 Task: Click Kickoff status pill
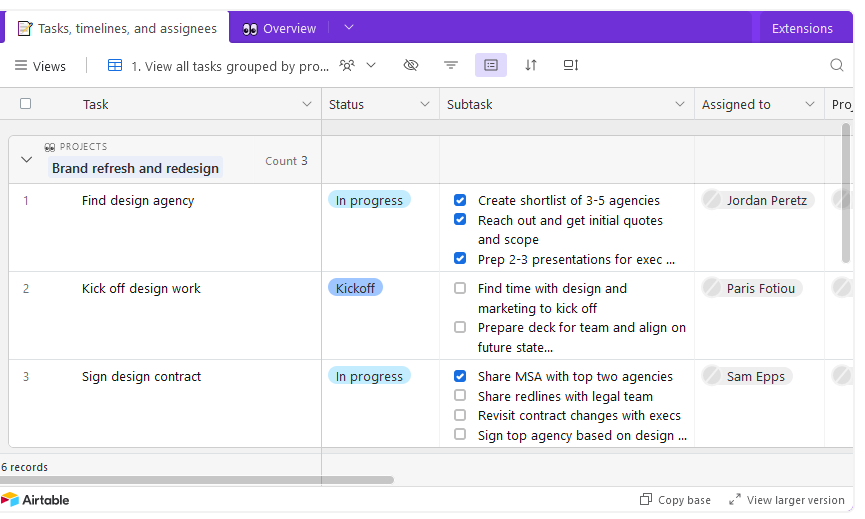coord(355,288)
